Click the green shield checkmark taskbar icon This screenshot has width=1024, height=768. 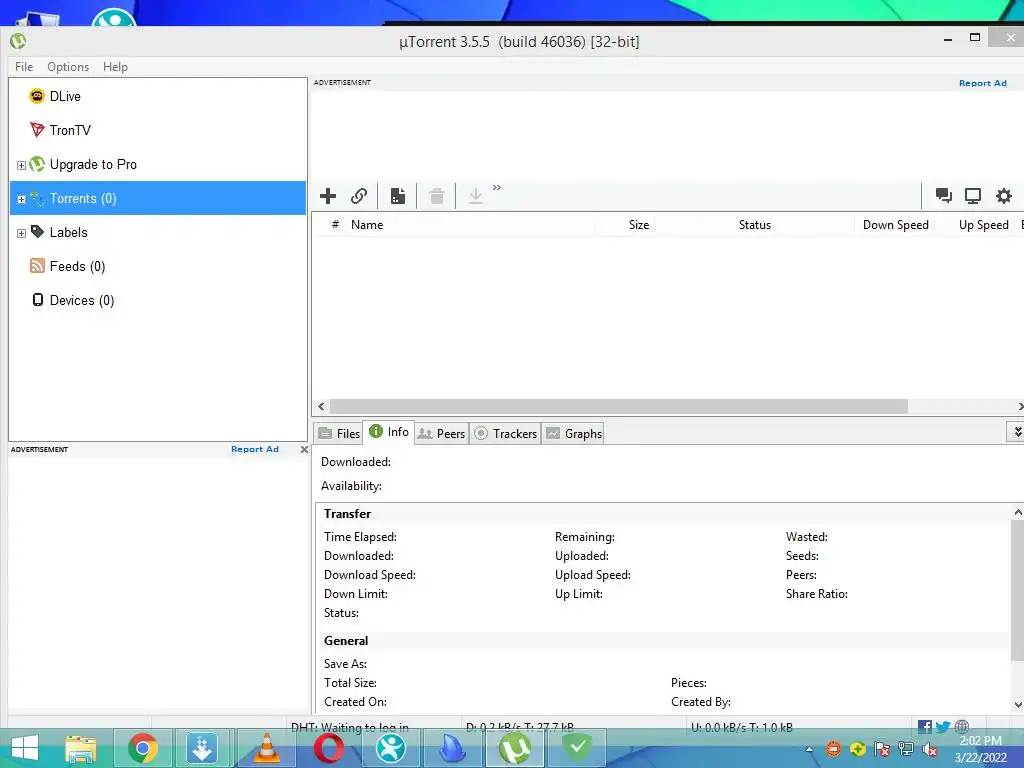point(577,748)
